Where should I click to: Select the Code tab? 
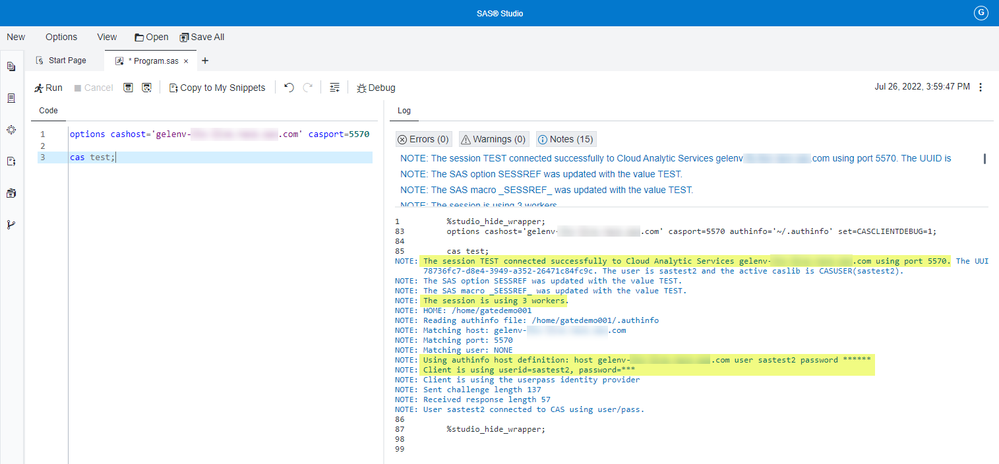(x=48, y=111)
